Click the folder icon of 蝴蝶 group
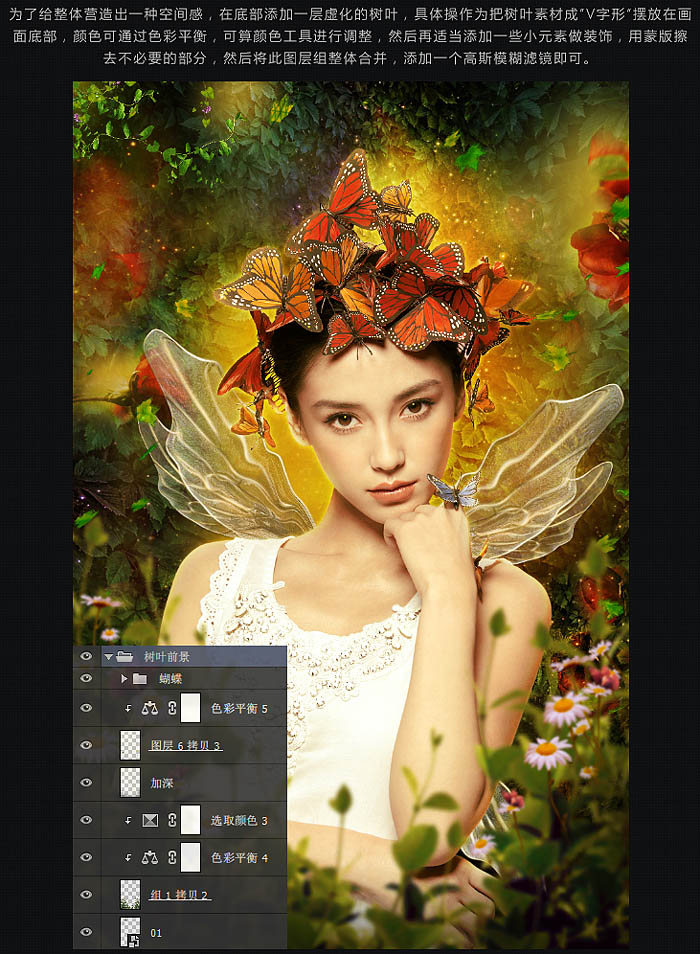The image size is (700, 954). point(140,678)
